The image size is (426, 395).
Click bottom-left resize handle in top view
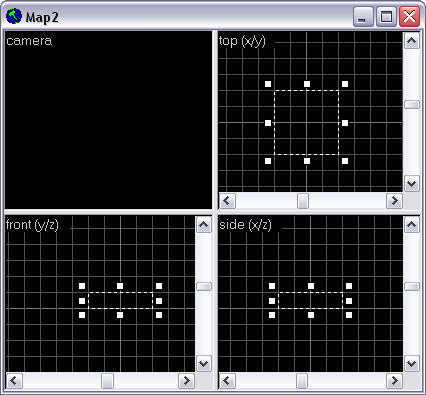click(268, 161)
